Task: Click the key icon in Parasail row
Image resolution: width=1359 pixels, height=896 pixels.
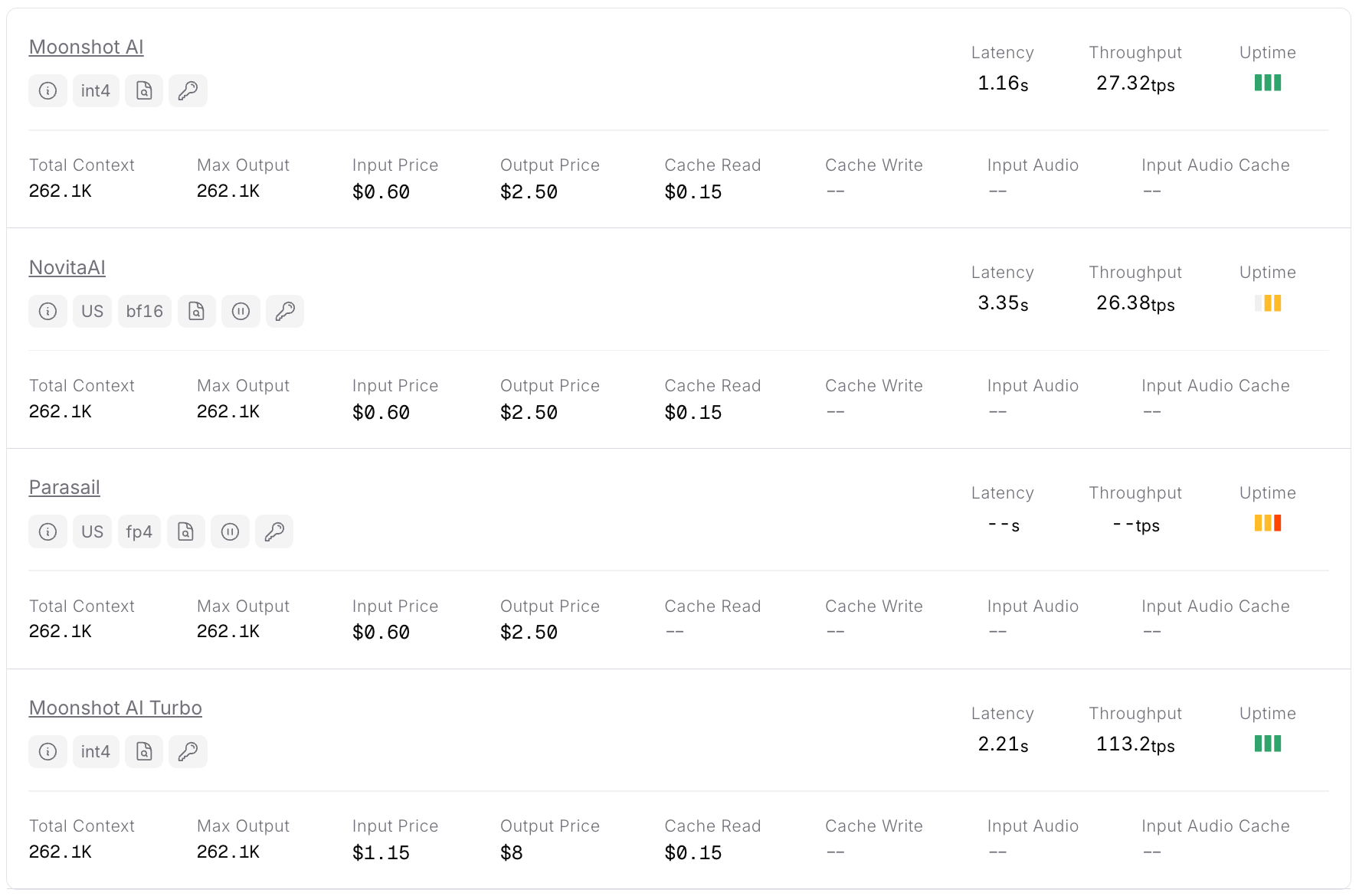Action: tap(274, 532)
